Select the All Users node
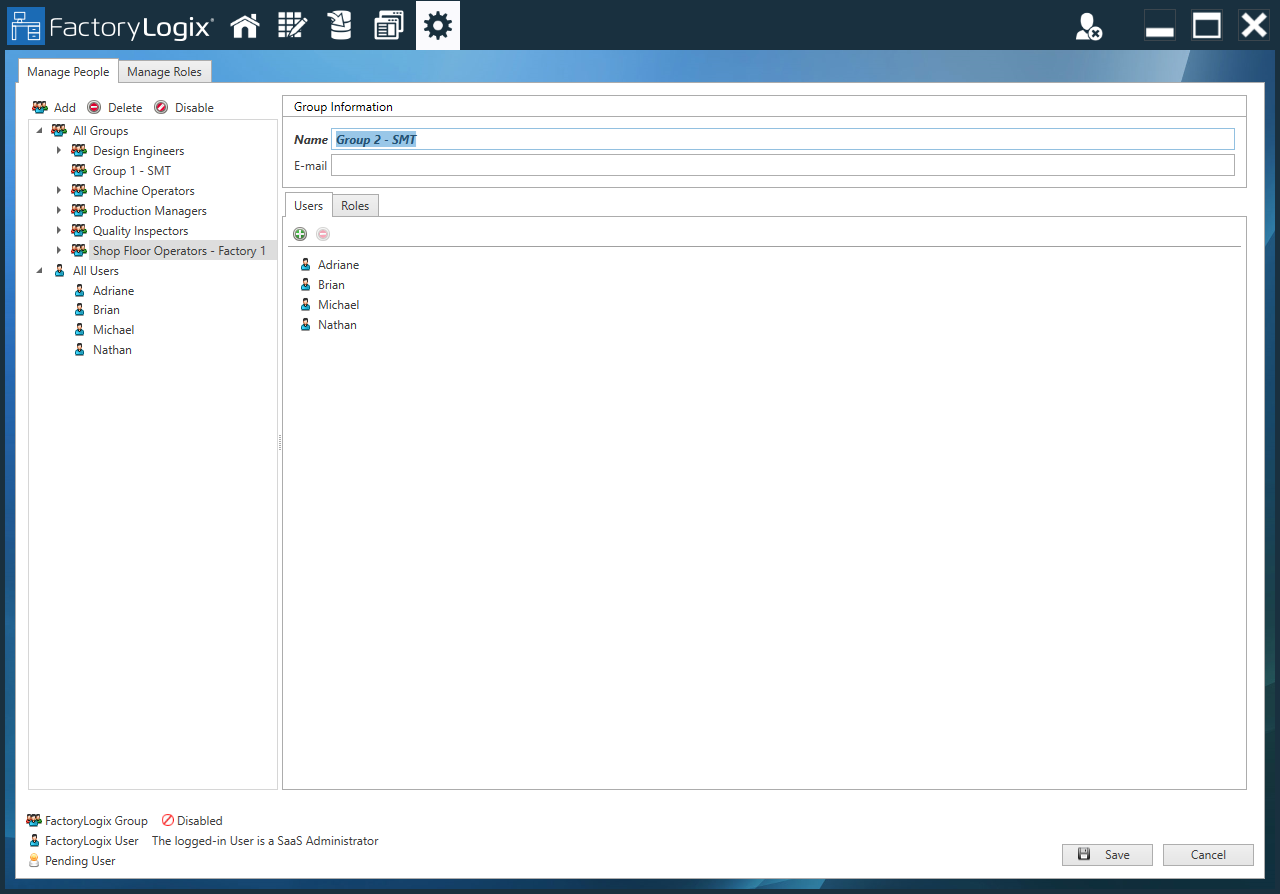Screen dimensions: 1280x894 [x=96, y=271]
